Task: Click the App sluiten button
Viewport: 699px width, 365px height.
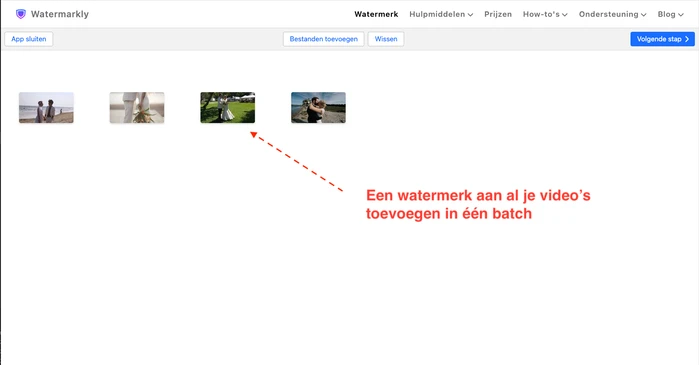Action: pos(29,39)
